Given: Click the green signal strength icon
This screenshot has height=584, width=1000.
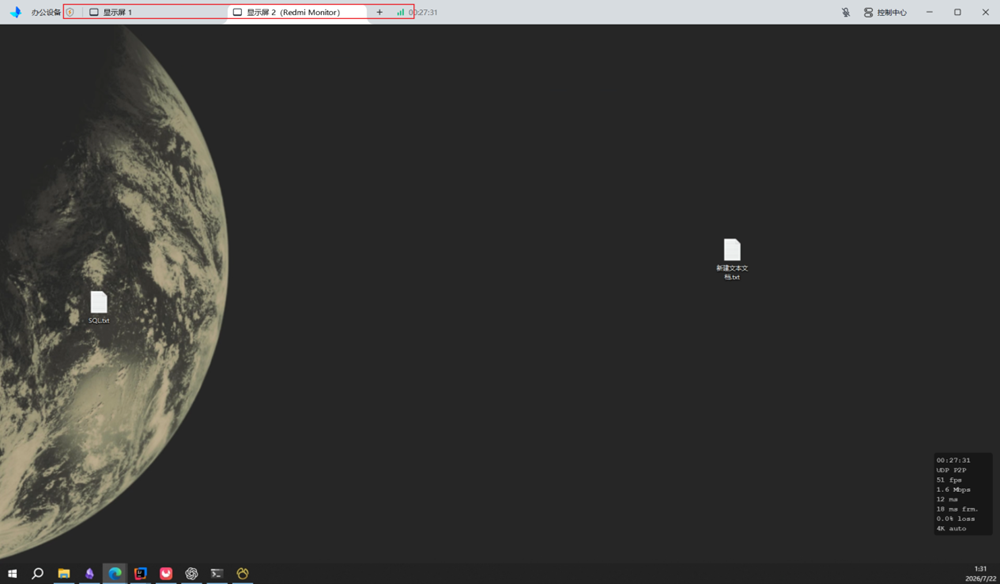Looking at the screenshot, I should (401, 12).
